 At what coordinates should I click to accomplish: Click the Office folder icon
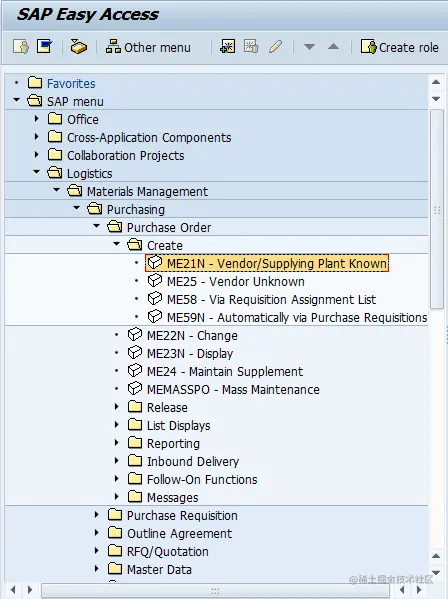pyautogui.click(x=55, y=119)
